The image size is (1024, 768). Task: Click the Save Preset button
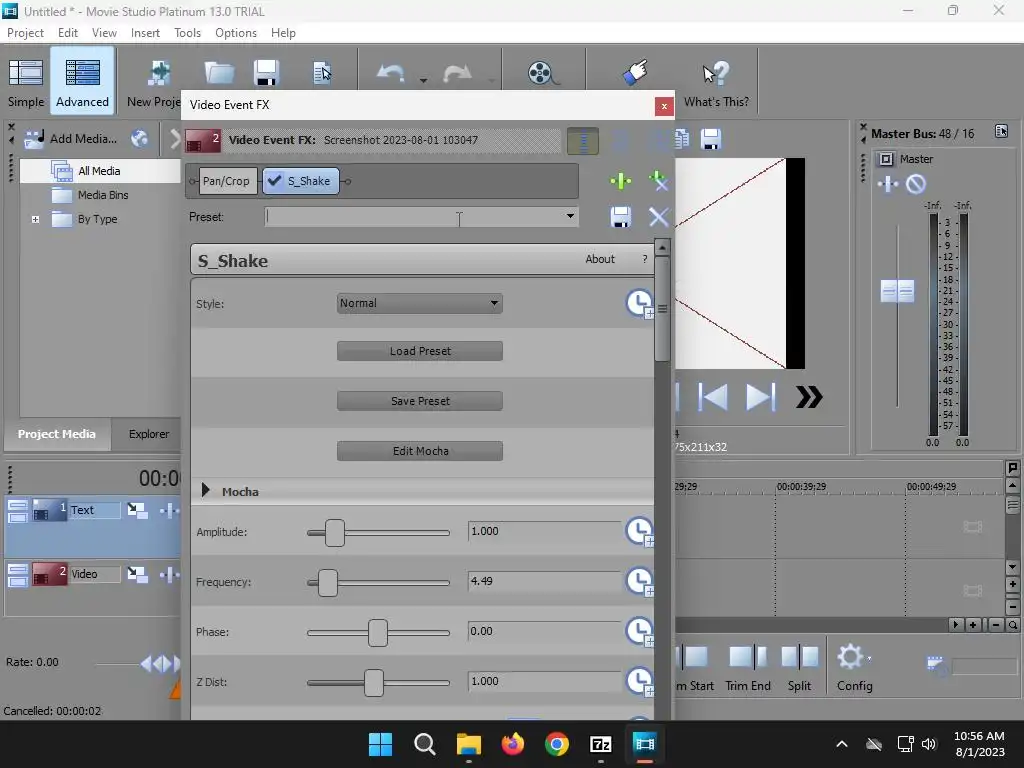pos(420,401)
